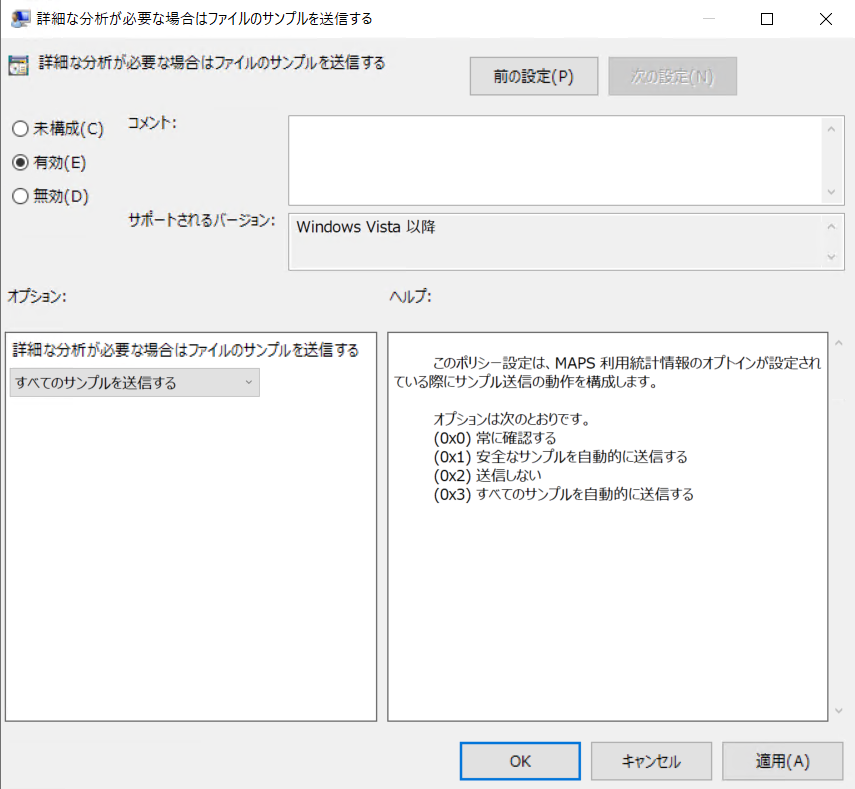Click the policy dialog icon in the title bar
The width and height of the screenshot is (855, 789).
point(22,18)
